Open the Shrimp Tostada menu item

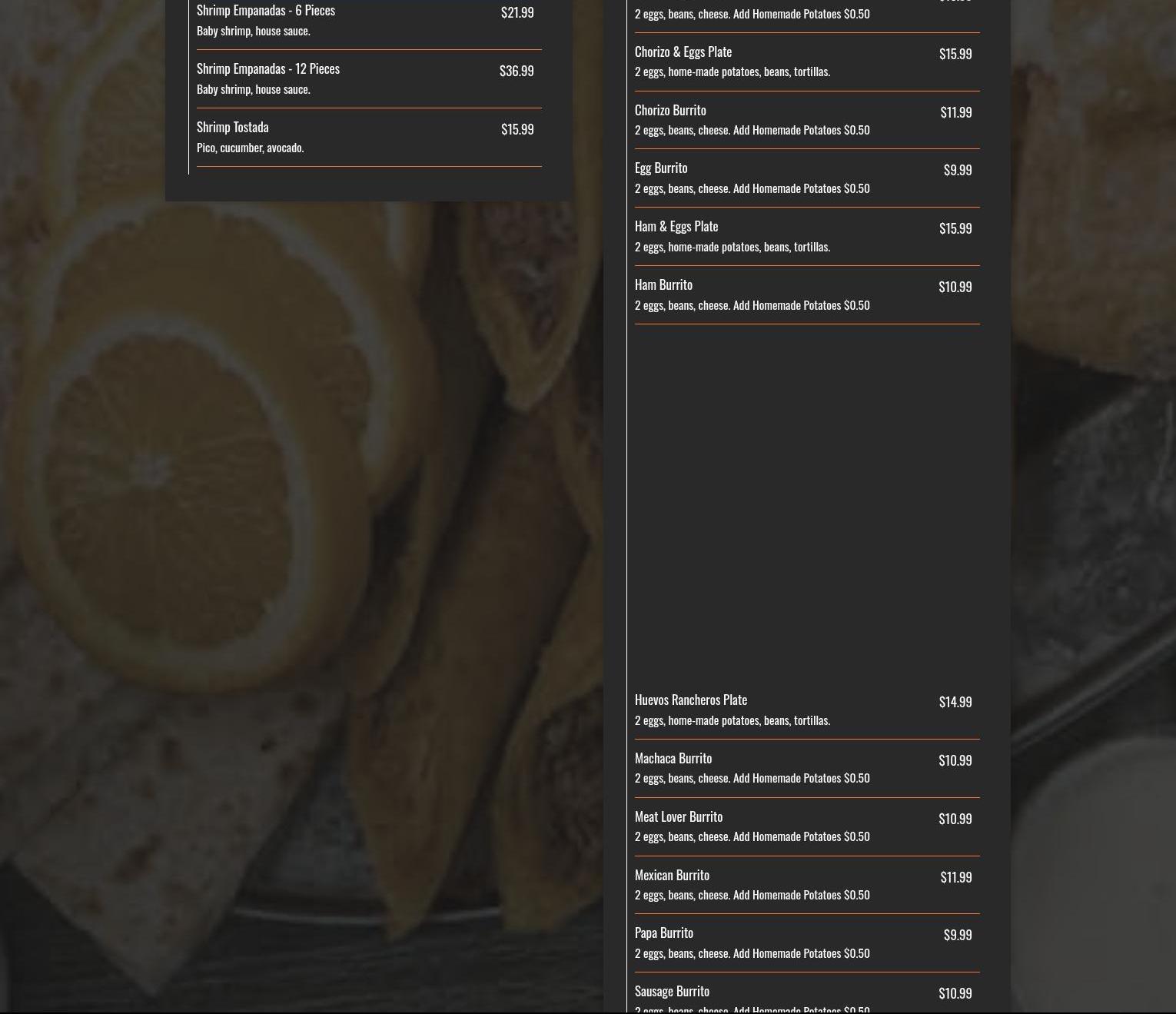click(232, 128)
